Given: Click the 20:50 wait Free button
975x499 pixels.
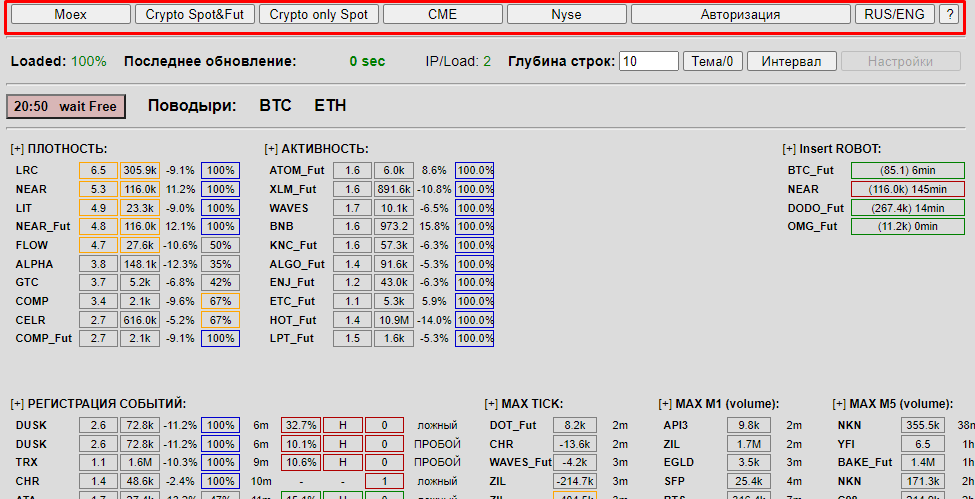Looking at the screenshot, I should (x=65, y=106).
